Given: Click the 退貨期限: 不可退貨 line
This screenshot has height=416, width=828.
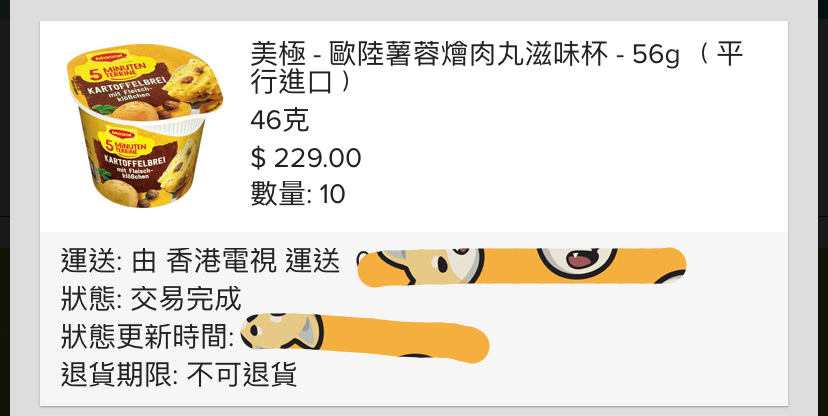Looking at the screenshot, I should click(x=178, y=375).
